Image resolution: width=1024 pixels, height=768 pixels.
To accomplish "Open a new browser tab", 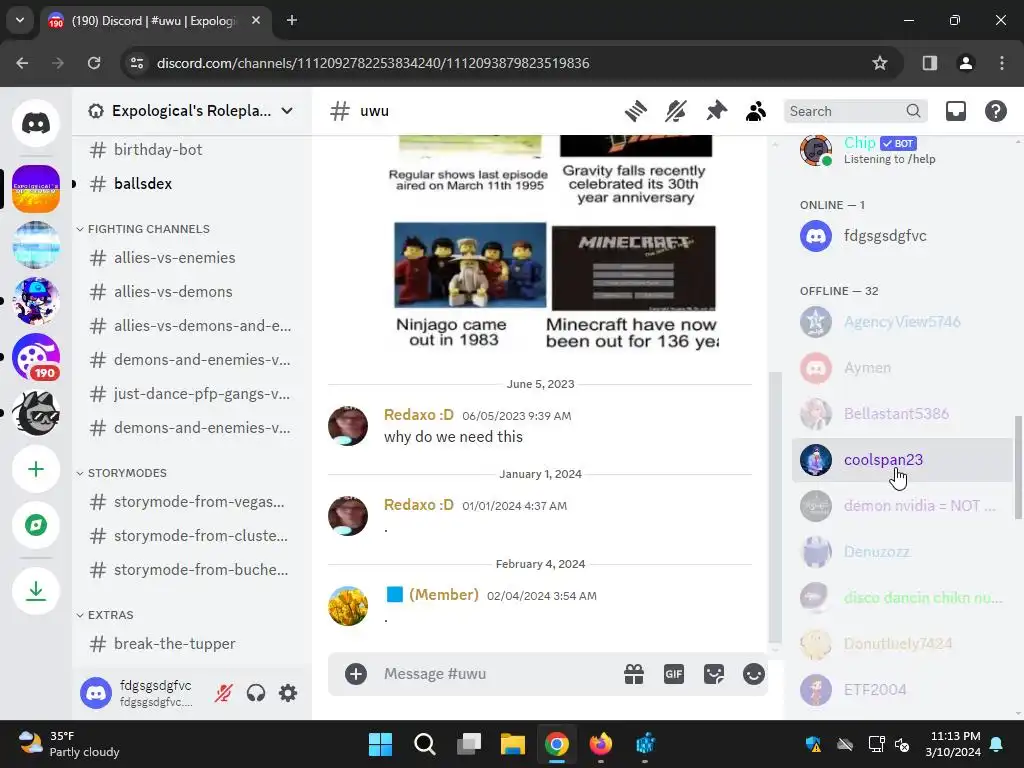I will point(292,21).
